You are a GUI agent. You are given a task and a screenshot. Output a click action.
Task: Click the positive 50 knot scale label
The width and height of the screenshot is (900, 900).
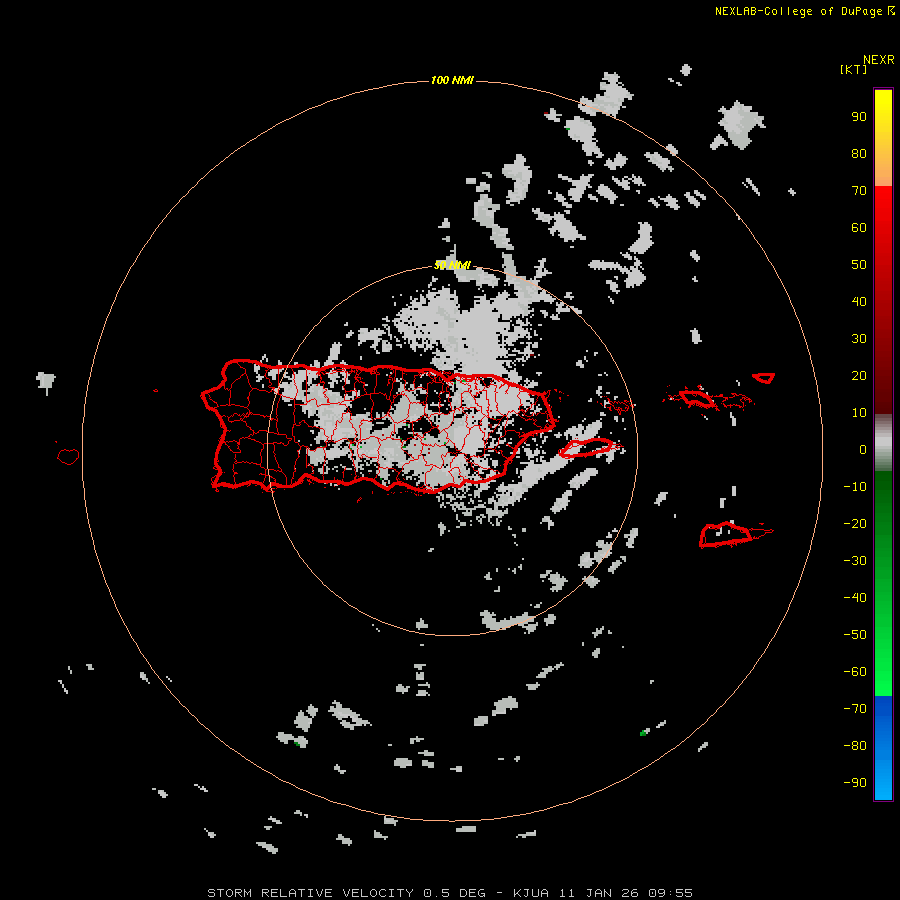859,265
